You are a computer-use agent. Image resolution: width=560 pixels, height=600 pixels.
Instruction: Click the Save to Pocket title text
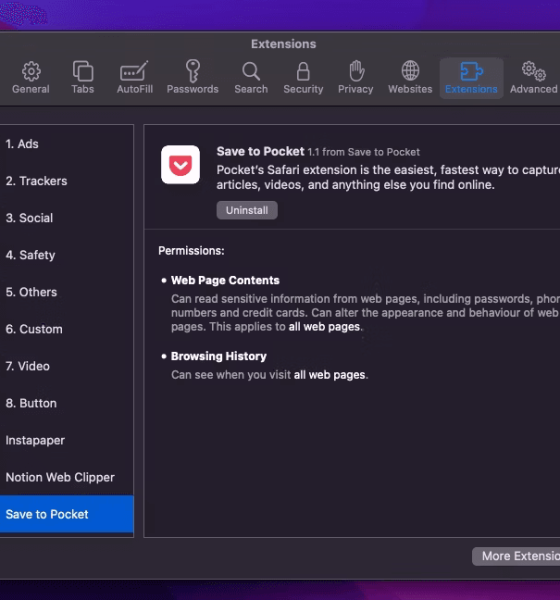point(260,152)
